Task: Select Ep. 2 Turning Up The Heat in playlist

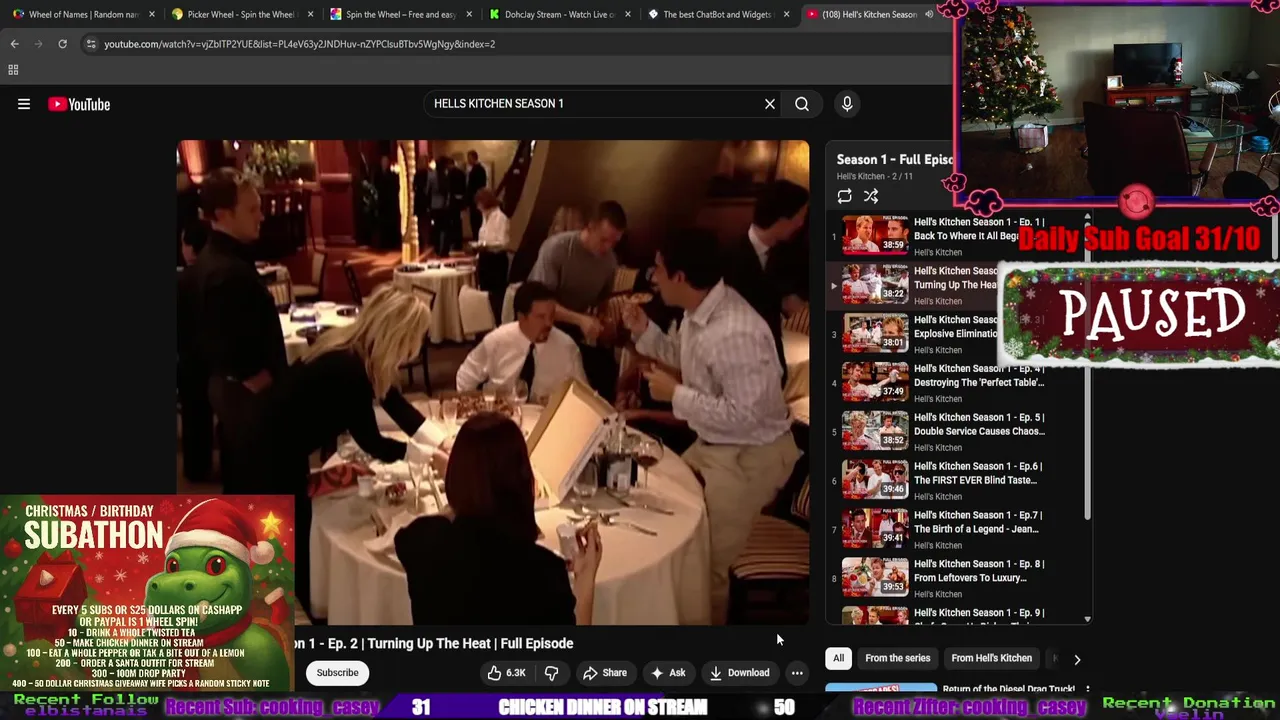Action: tap(955, 286)
